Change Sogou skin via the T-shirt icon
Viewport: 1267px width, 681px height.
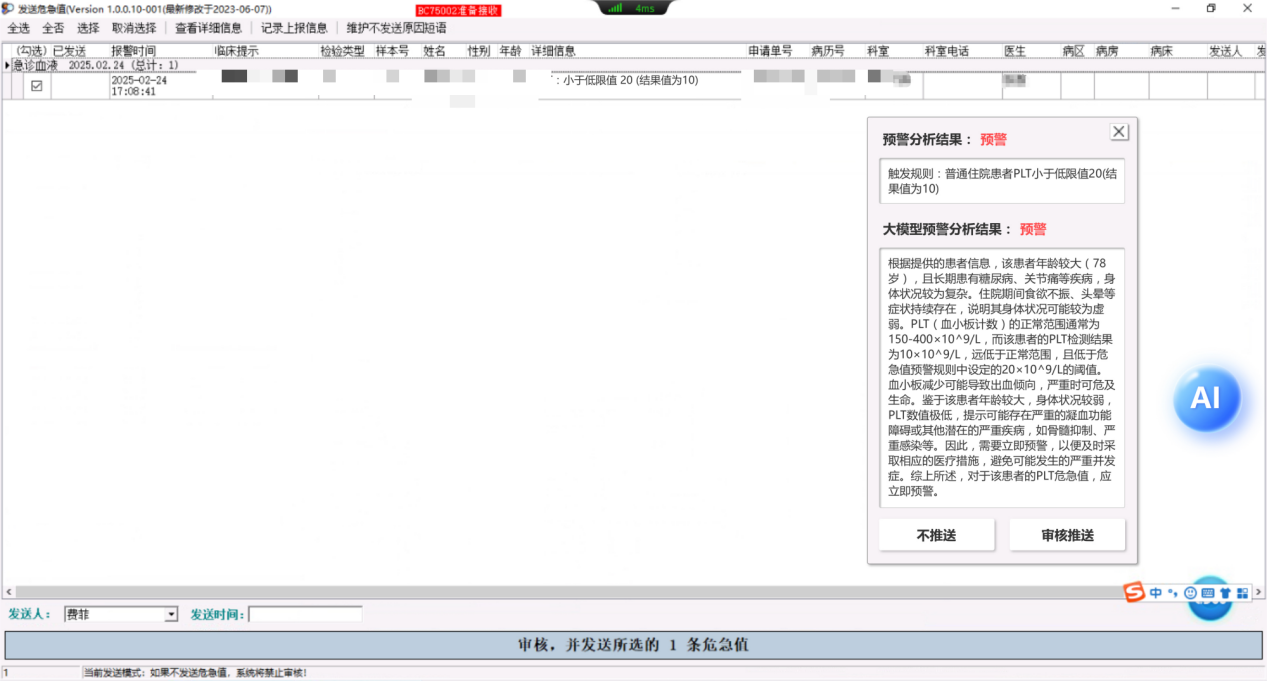[1224, 593]
